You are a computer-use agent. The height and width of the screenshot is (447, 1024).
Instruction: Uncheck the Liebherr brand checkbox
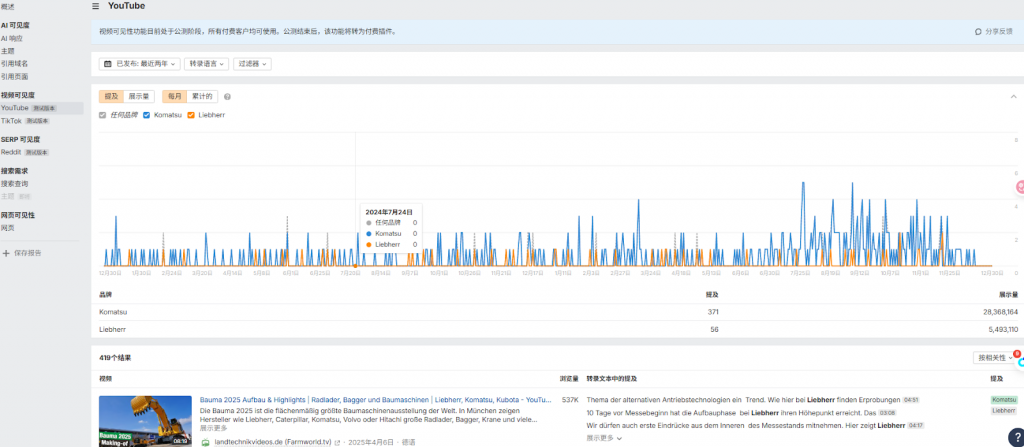191,115
